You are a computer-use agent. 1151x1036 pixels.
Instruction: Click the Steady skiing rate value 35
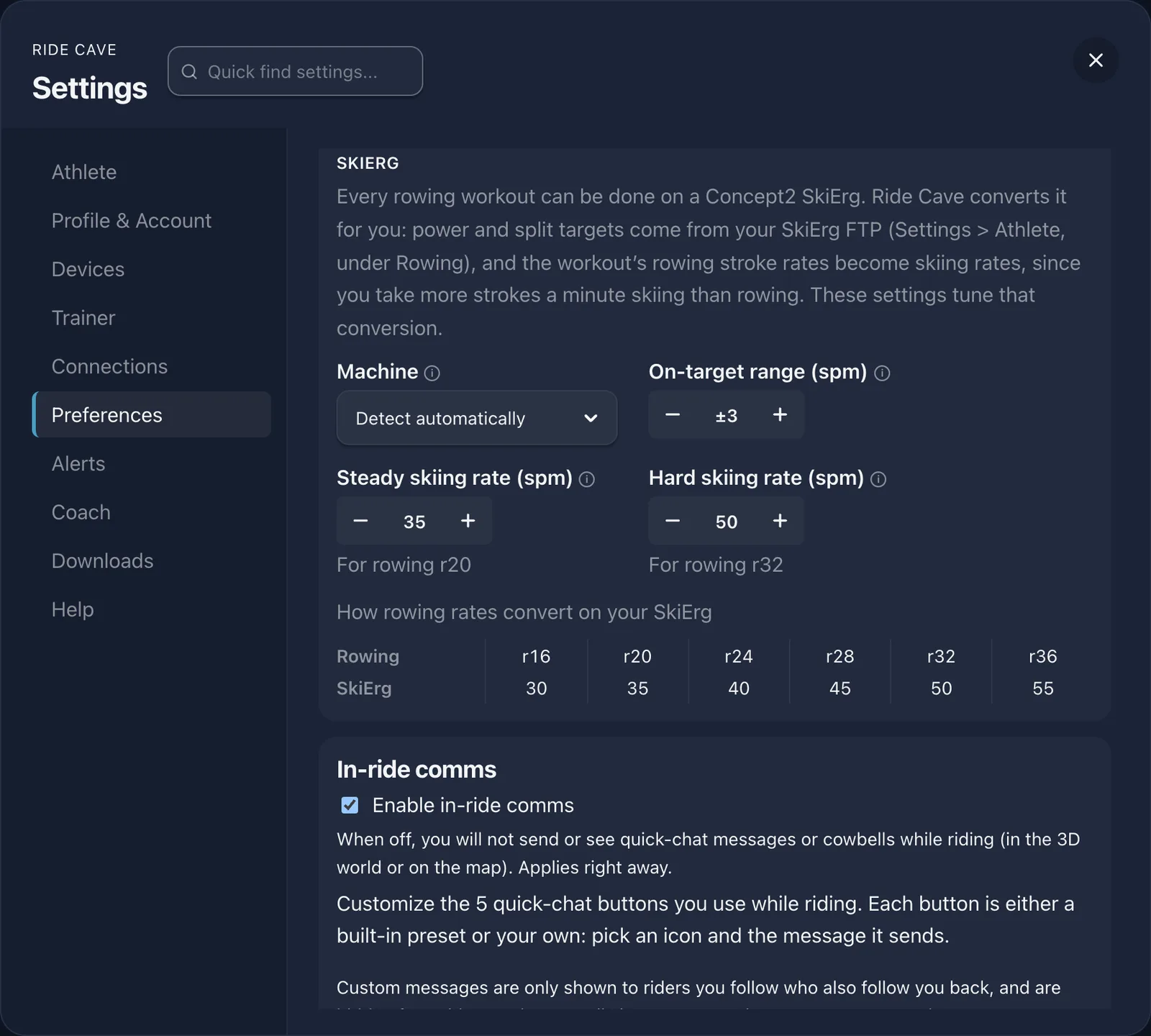coord(414,522)
